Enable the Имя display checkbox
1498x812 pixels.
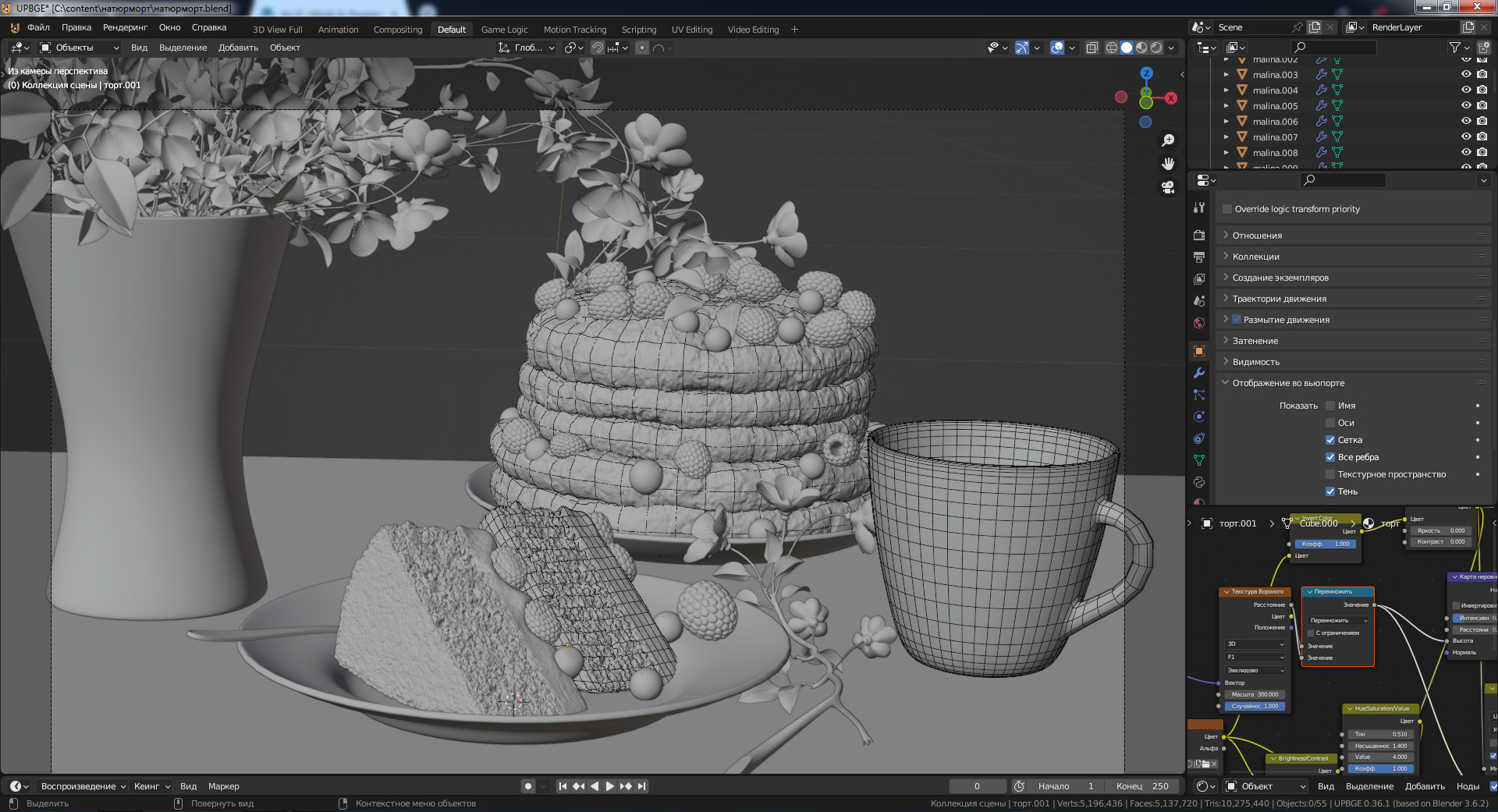[1330, 406]
